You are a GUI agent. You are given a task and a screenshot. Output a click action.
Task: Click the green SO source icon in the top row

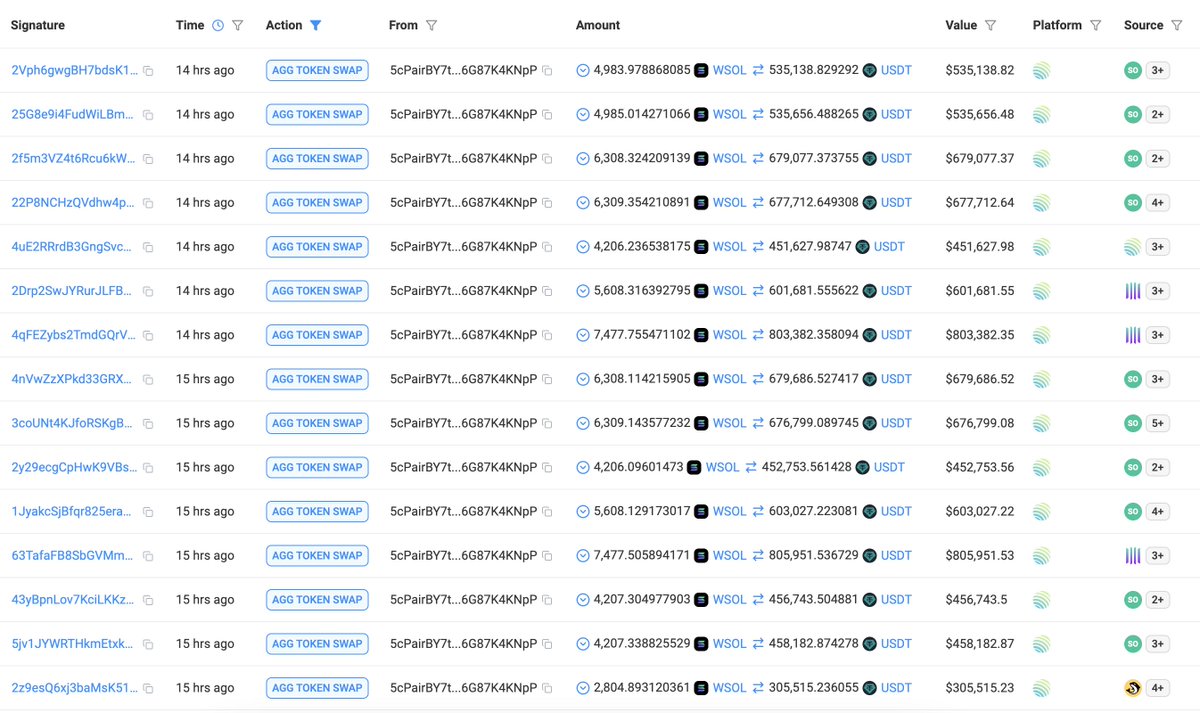pyautogui.click(x=1132, y=70)
